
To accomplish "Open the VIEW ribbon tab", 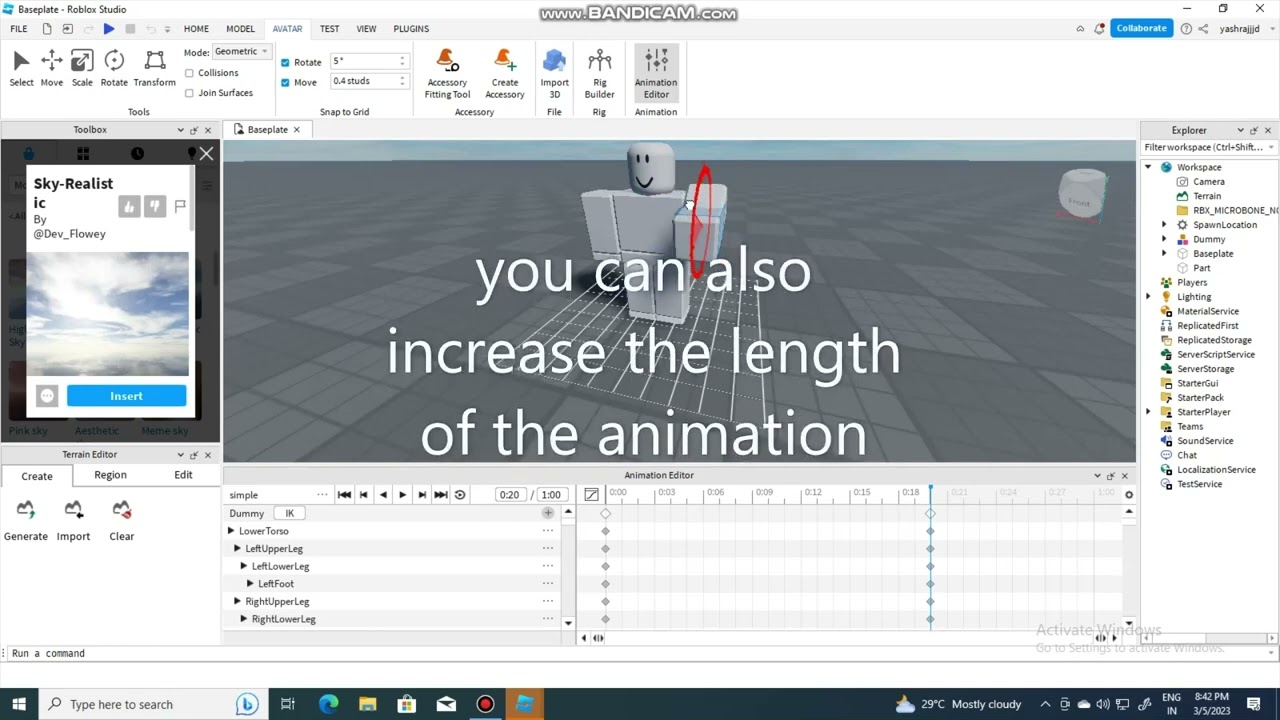I will [366, 29].
